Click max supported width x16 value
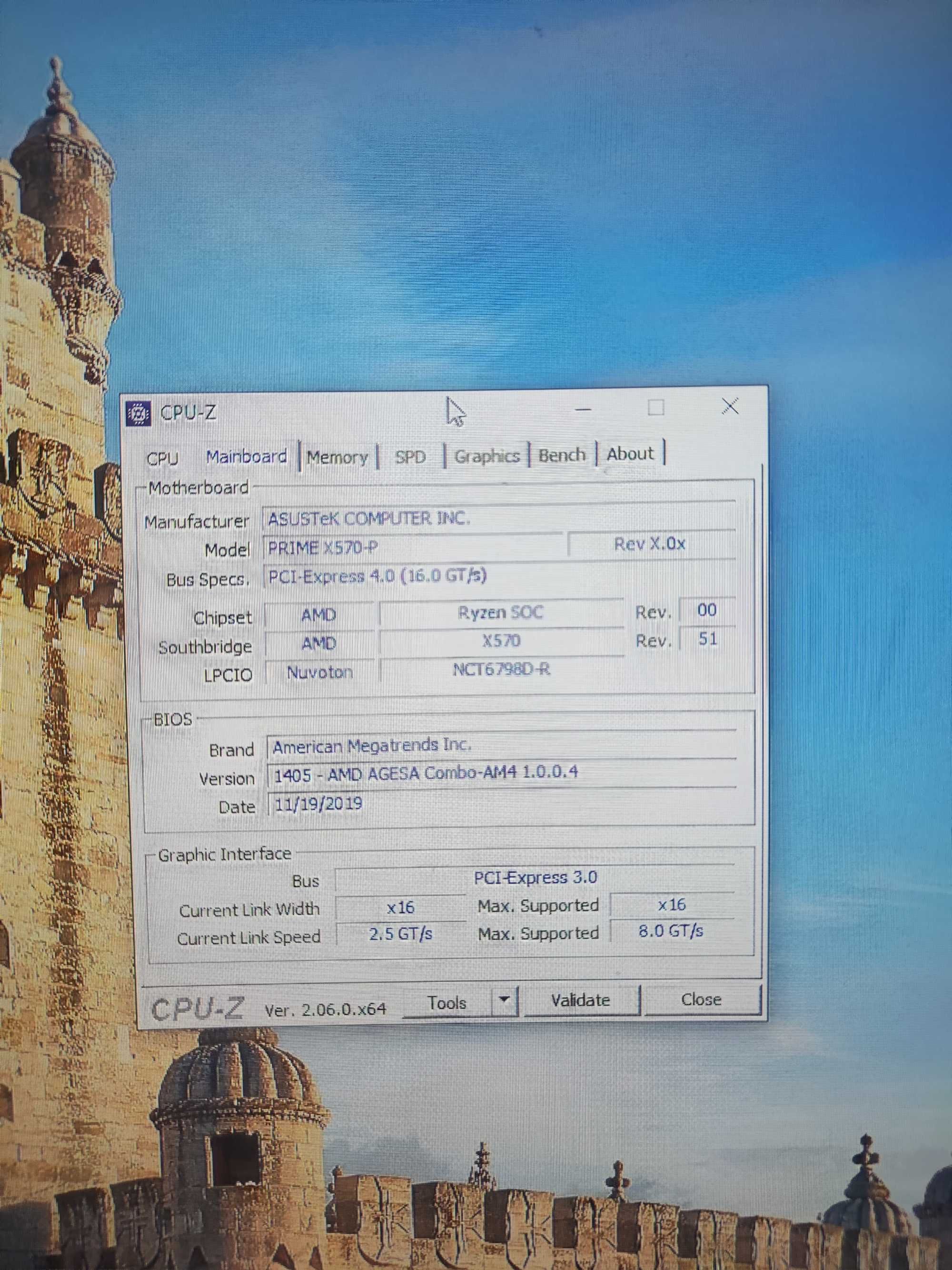Viewport: 952px width, 1270px height. tap(671, 905)
